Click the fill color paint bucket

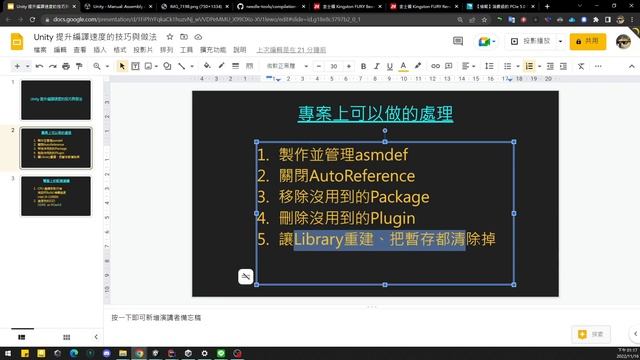tap(207, 66)
